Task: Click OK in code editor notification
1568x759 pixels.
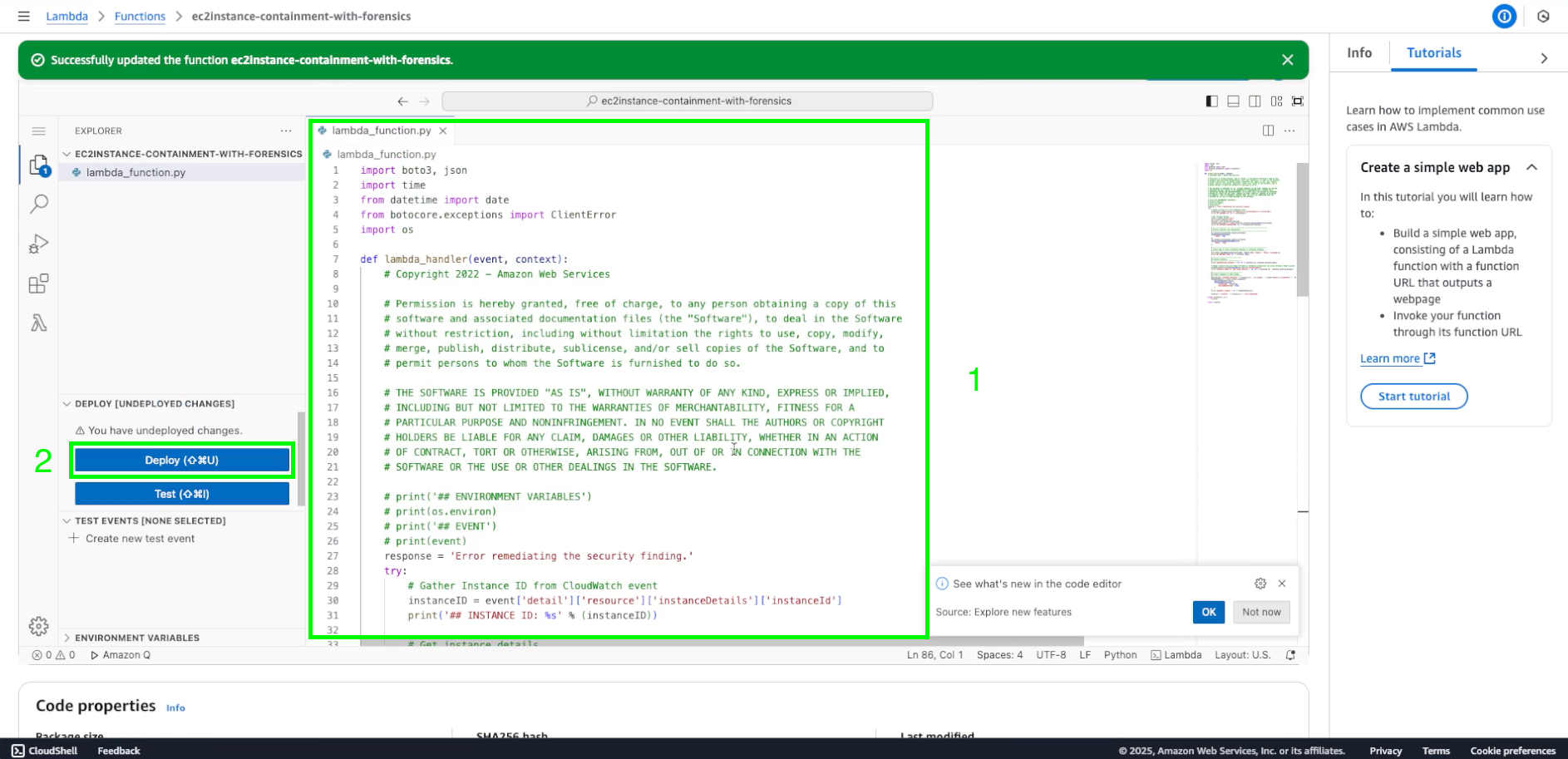Action: 1208,612
